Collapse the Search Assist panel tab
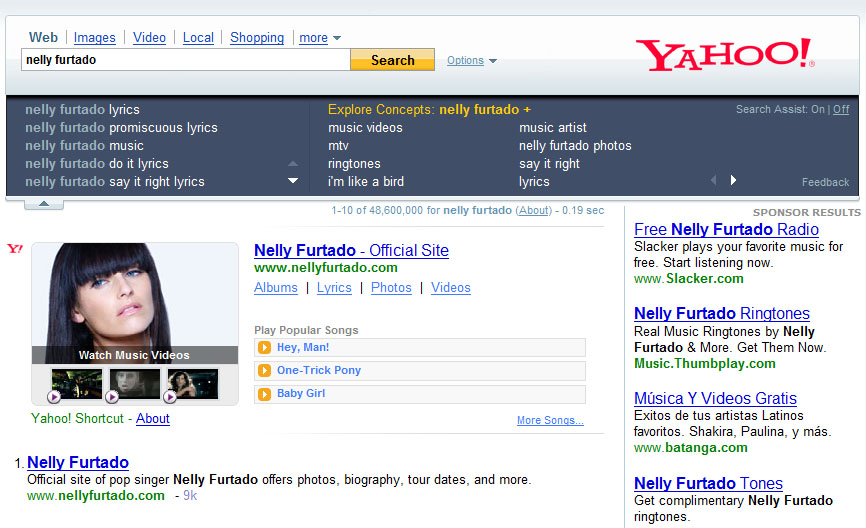 [x=44, y=204]
